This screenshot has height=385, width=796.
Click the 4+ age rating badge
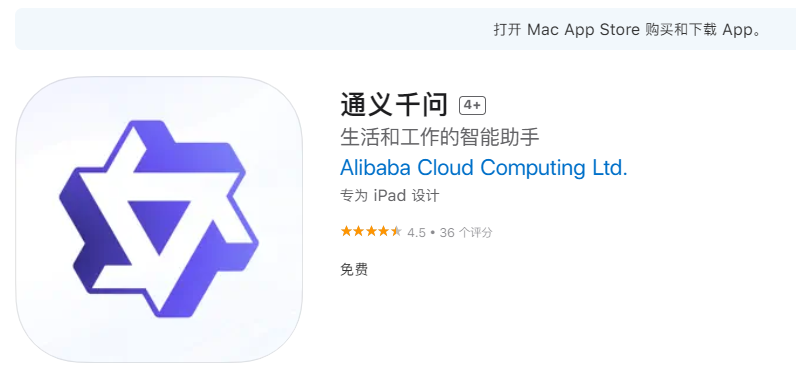click(473, 106)
